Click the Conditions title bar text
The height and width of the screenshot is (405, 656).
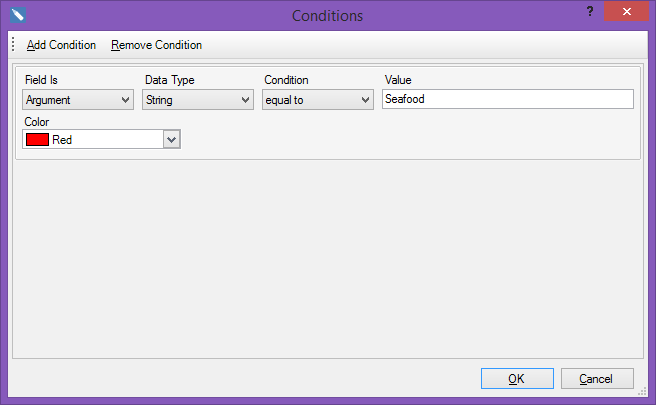(327, 16)
